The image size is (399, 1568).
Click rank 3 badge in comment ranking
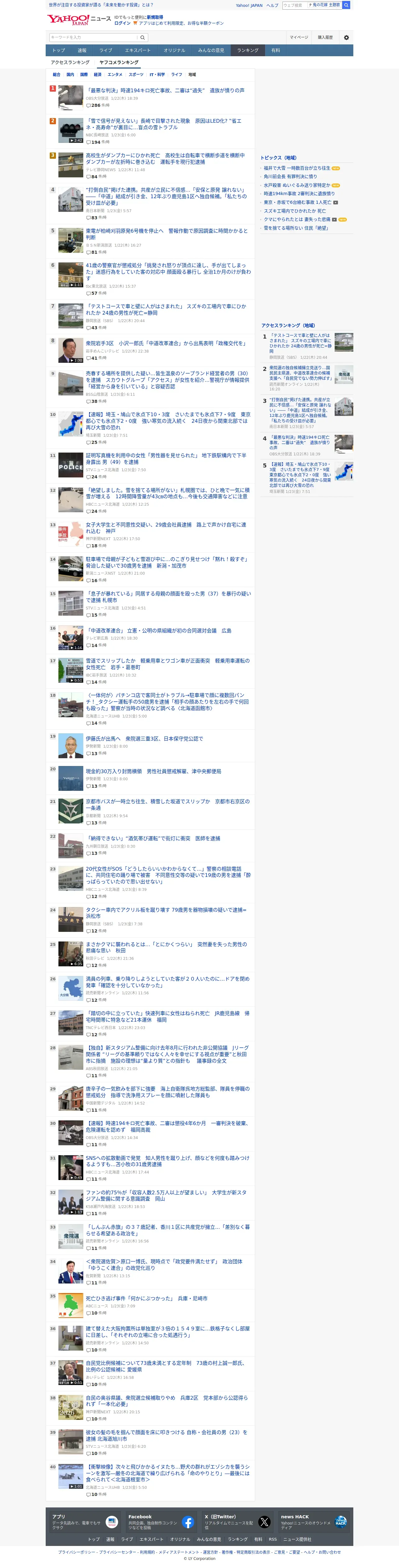click(x=53, y=155)
